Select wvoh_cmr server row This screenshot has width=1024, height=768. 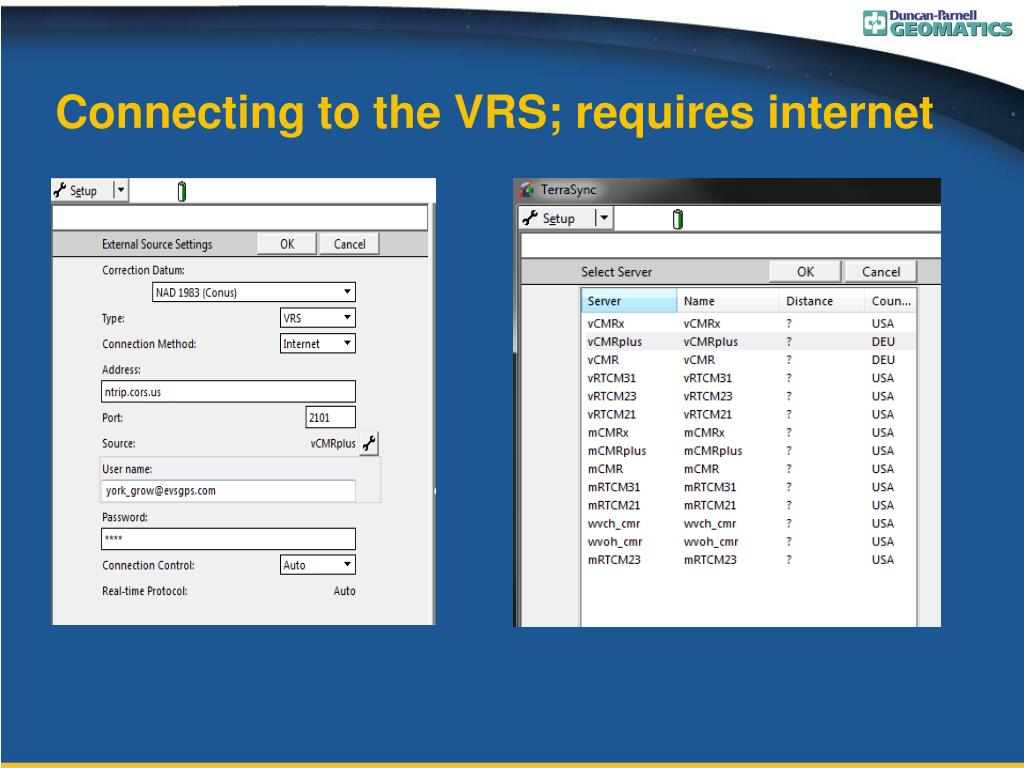coord(749,542)
